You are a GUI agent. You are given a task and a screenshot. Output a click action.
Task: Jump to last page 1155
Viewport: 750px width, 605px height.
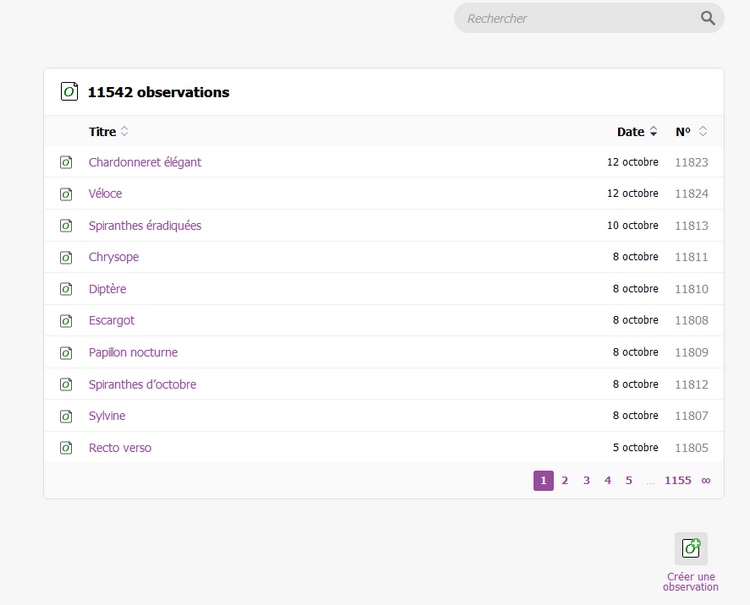[677, 481]
